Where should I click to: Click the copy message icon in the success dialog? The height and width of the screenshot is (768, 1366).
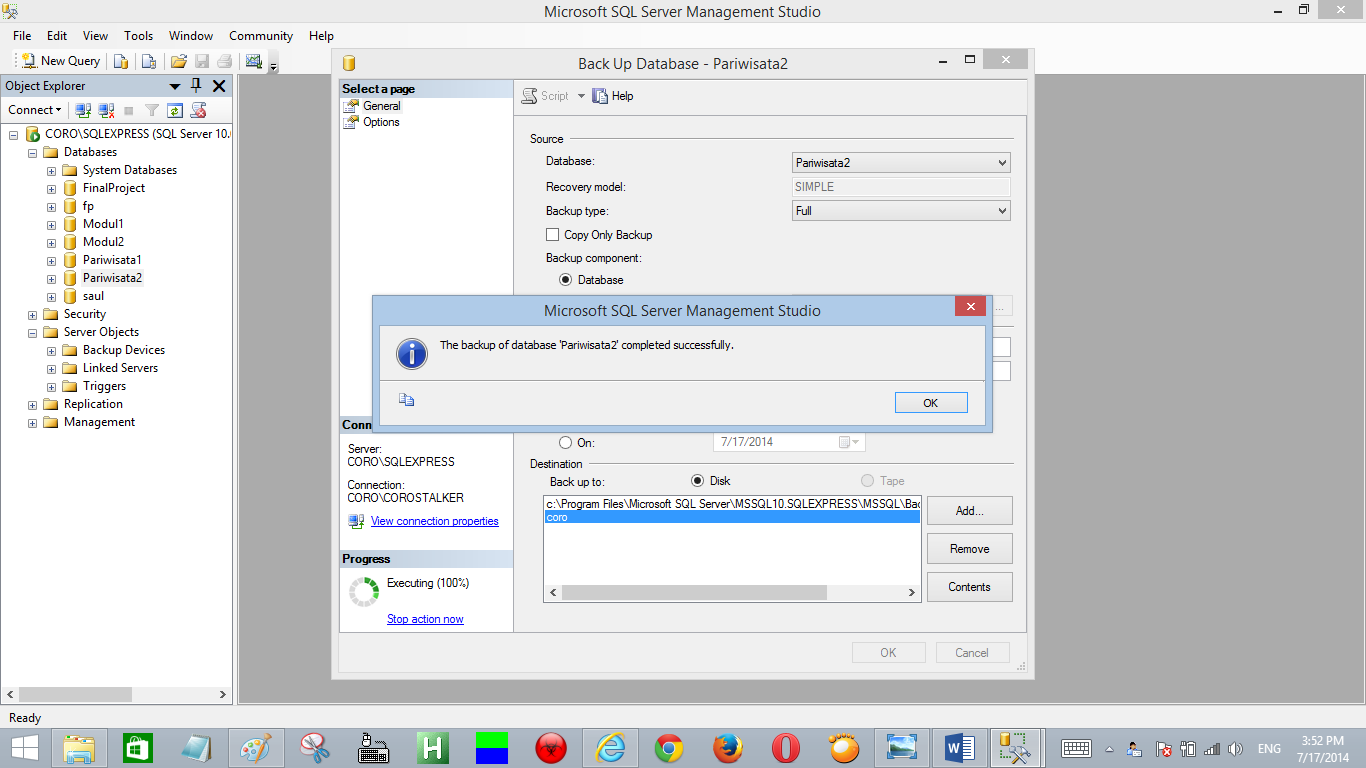pos(406,400)
